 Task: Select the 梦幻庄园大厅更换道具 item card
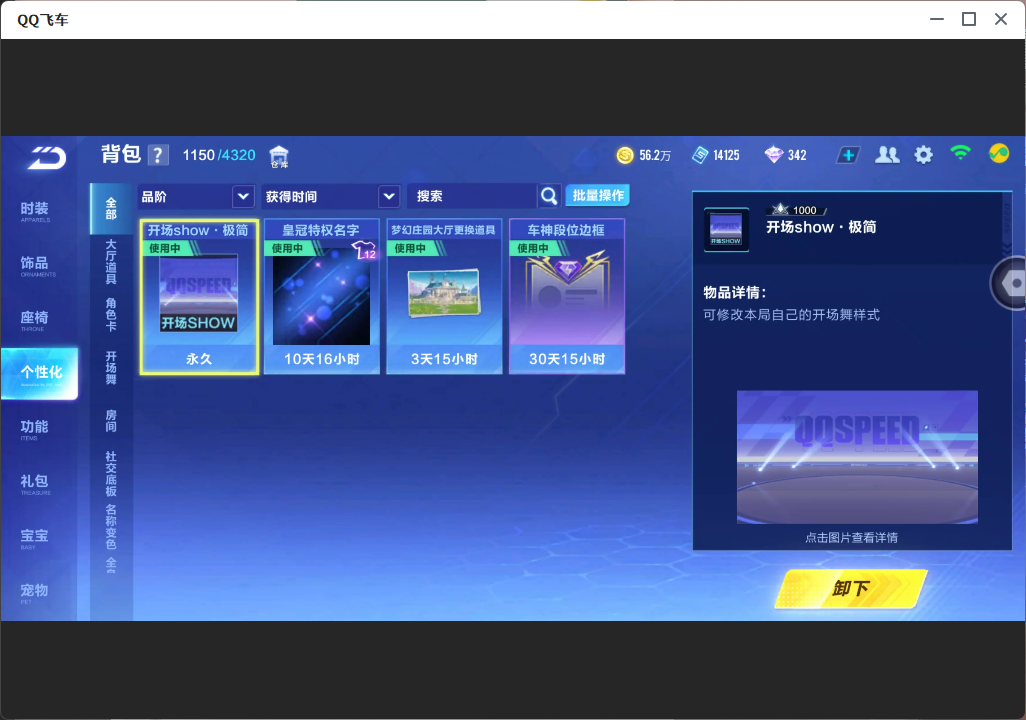(x=444, y=297)
